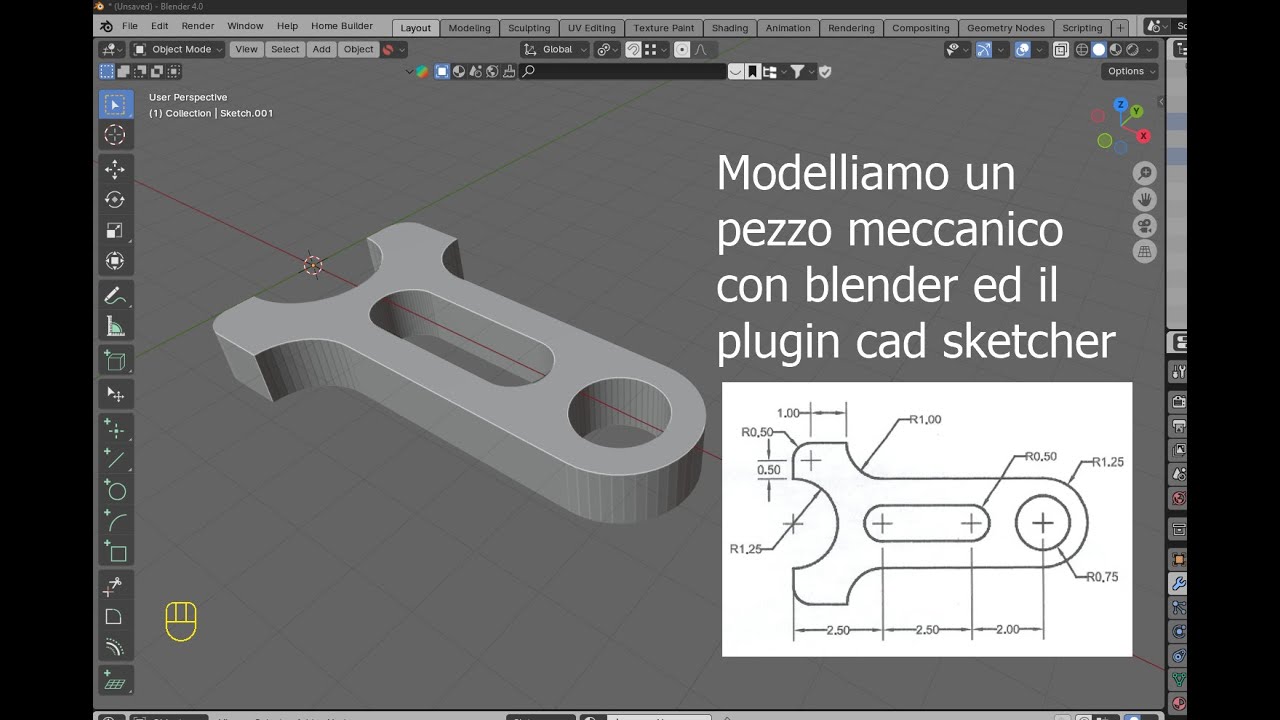Select the Annotate tool
Image resolution: width=1280 pixels, height=720 pixels.
(x=115, y=296)
